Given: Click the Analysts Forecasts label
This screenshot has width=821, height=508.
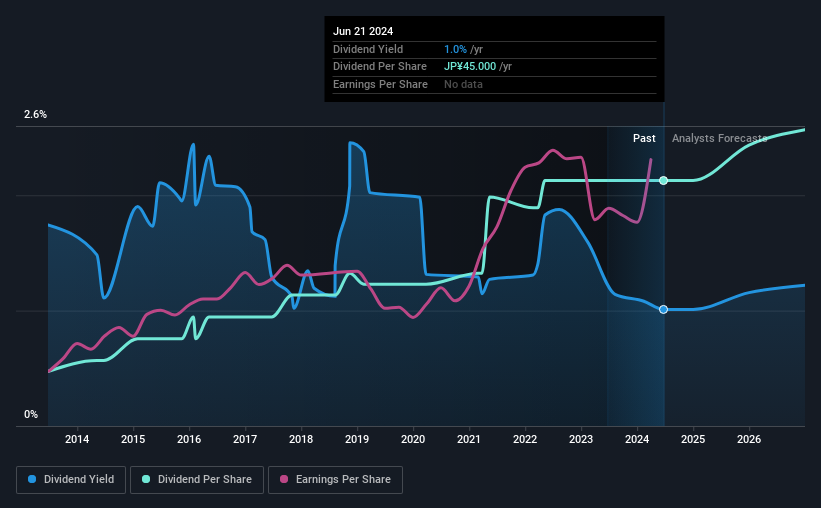Looking at the screenshot, I should (719, 138).
